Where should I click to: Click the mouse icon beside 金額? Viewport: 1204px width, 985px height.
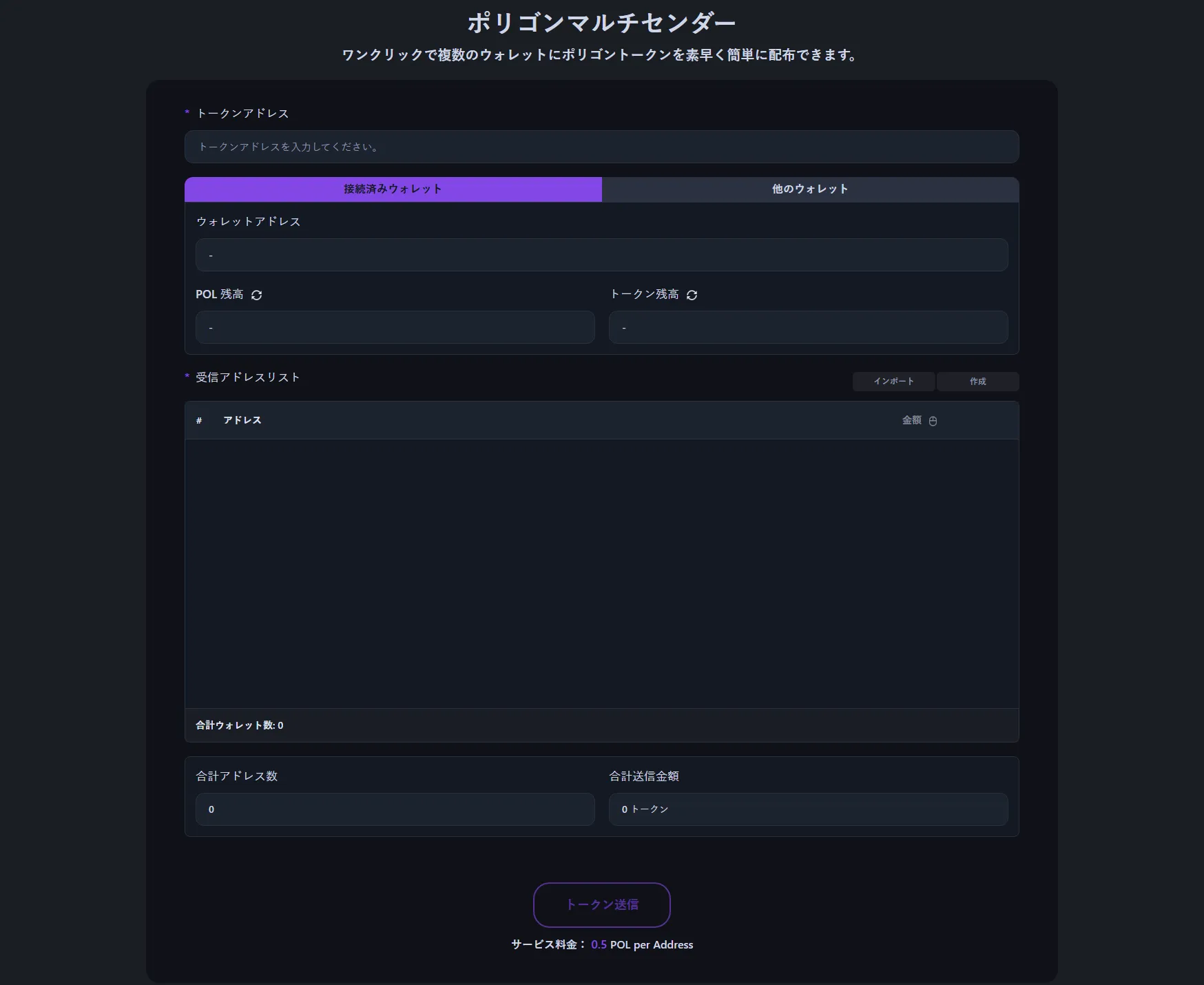[x=933, y=421]
